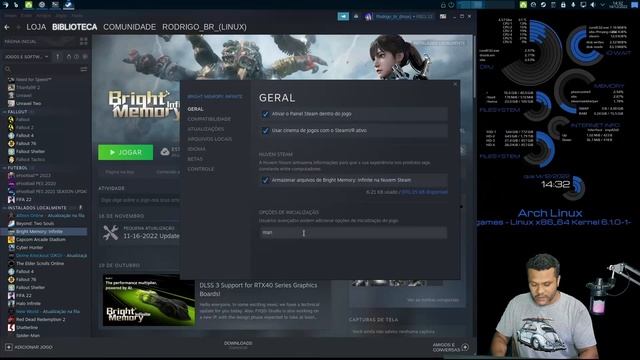
Task: Toggle SteamVR cinema de jogos checkbox
Action: coord(265,131)
